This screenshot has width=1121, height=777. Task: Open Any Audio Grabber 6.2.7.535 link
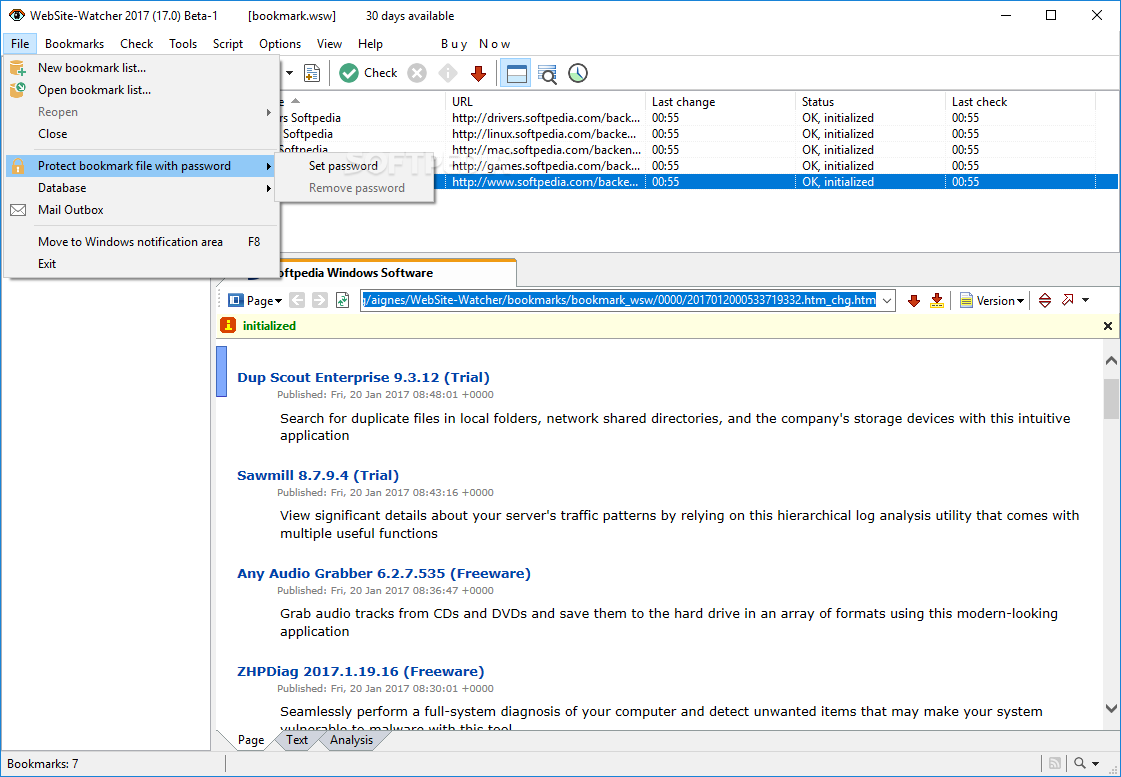384,573
